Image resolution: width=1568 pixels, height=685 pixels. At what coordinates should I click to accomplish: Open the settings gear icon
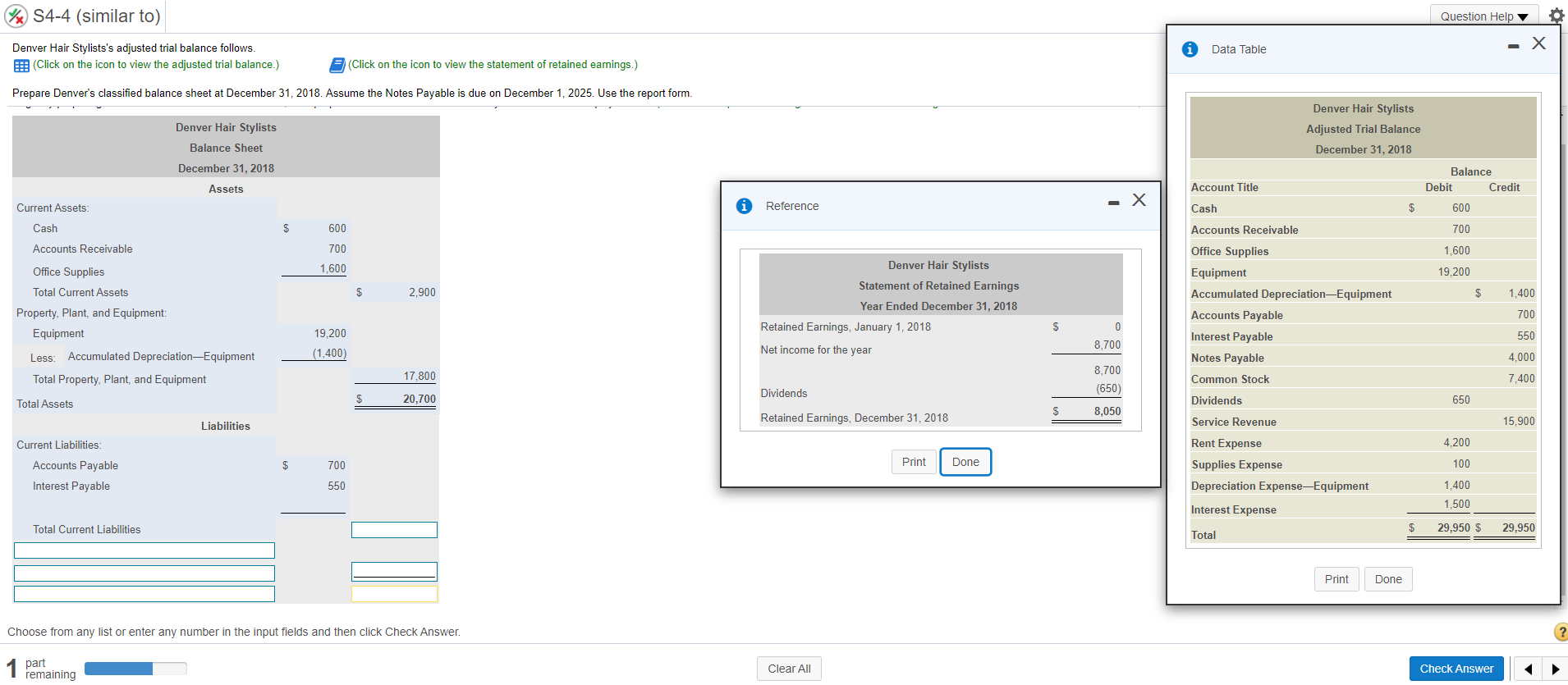click(x=1557, y=16)
